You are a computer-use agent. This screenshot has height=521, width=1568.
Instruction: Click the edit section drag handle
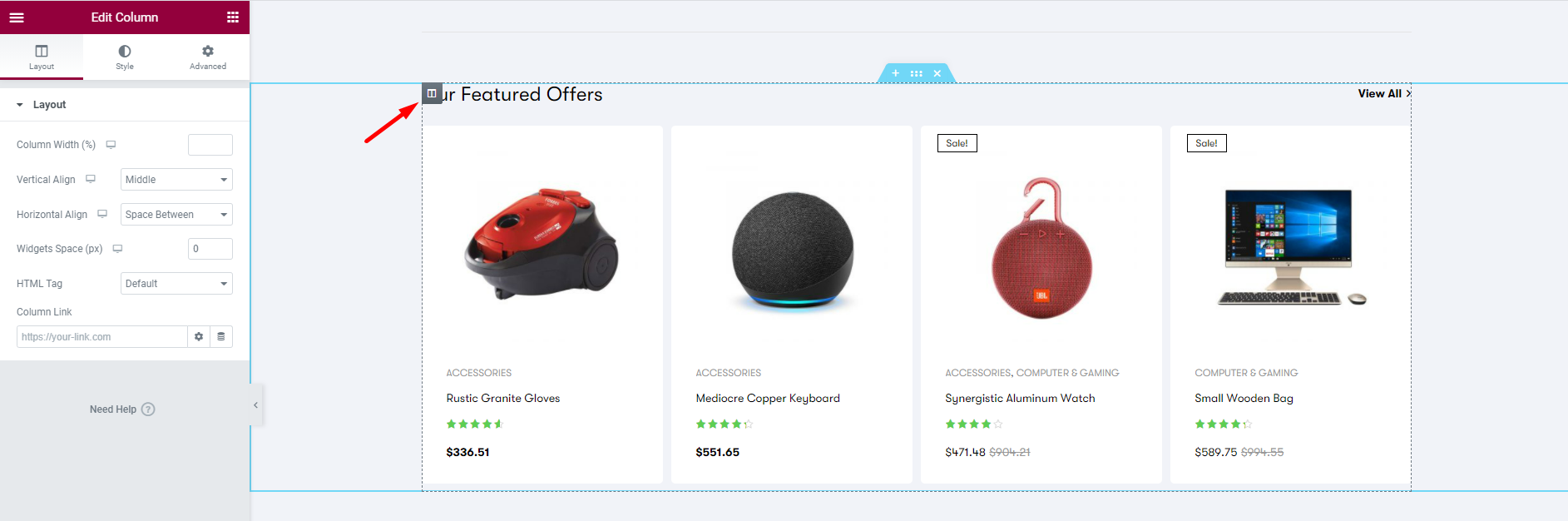[x=916, y=73]
